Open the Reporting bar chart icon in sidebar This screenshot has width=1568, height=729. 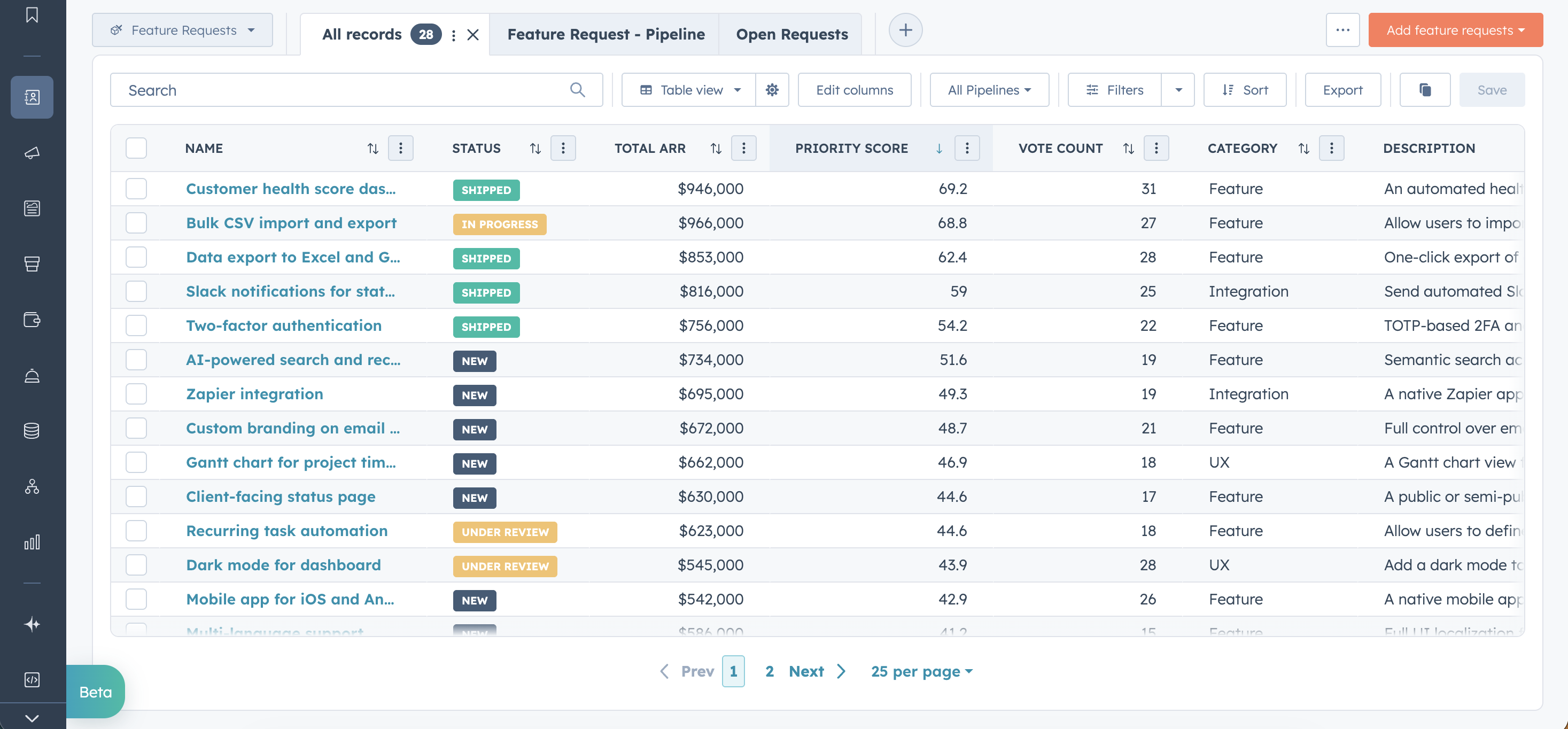(32, 542)
